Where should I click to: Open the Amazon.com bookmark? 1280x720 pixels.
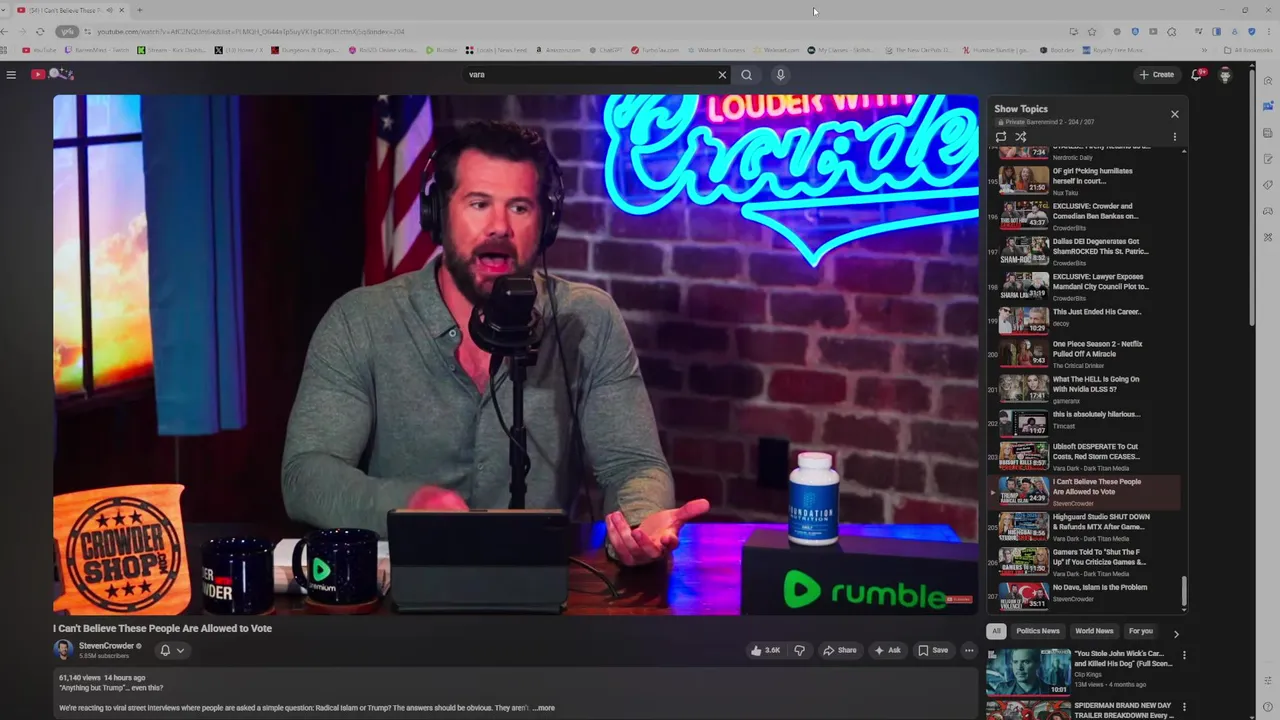click(x=558, y=49)
